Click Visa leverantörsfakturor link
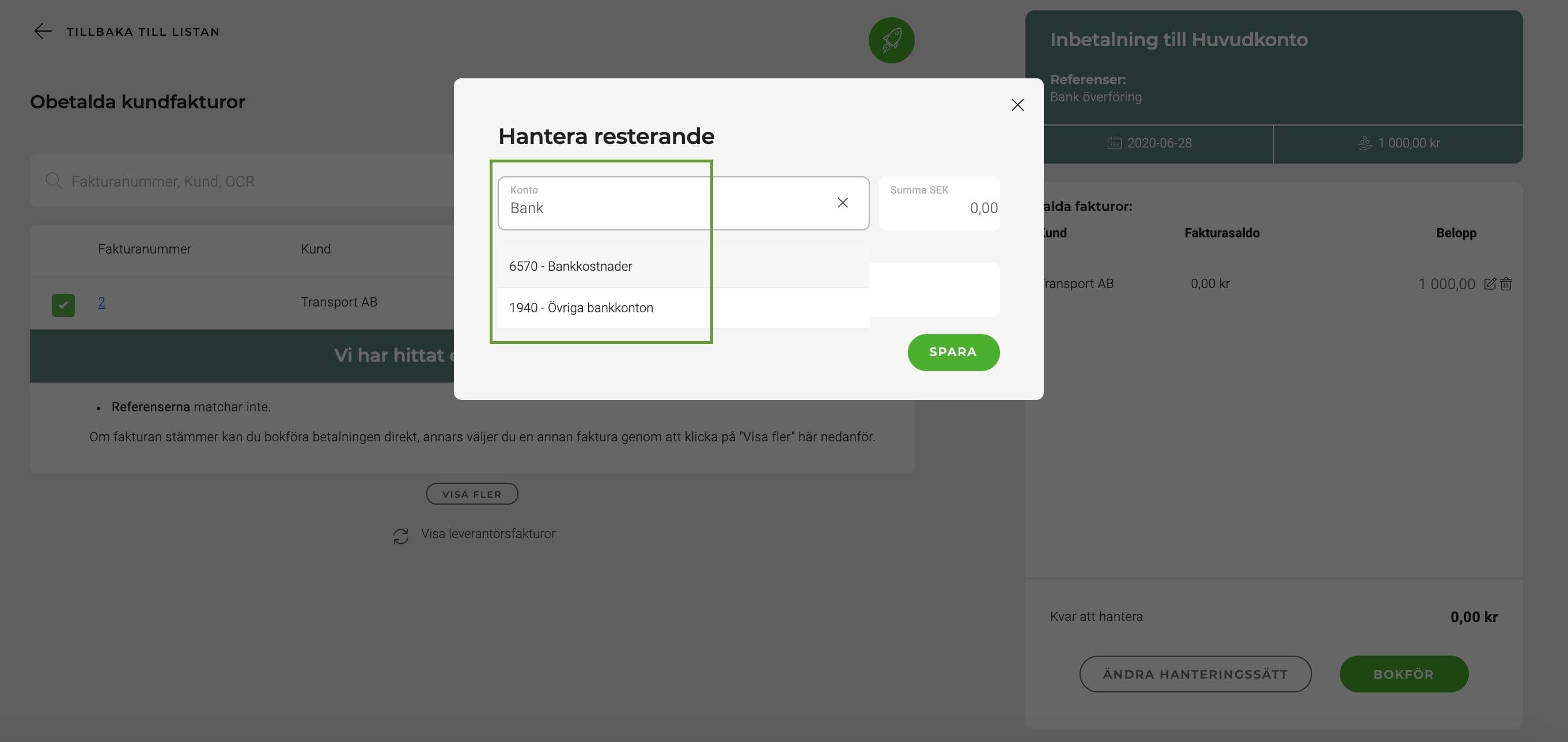 tap(488, 534)
